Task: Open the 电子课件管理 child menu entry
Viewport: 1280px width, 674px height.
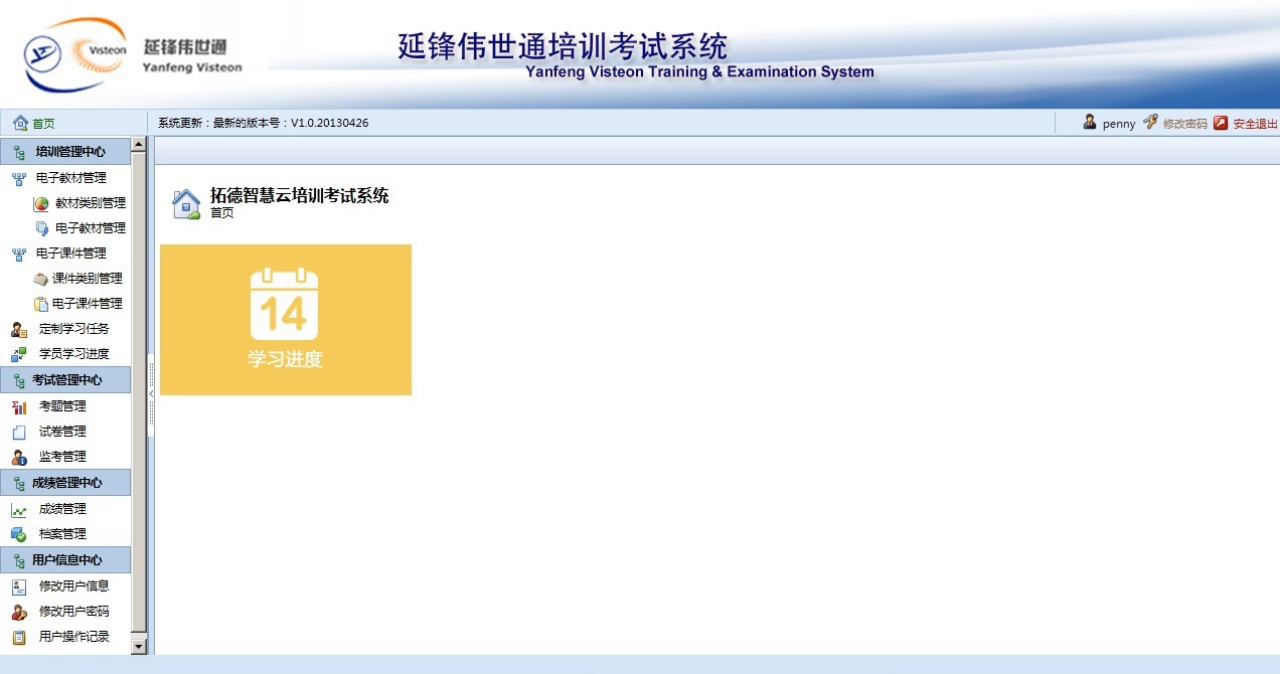Action: (x=87, y=304)
